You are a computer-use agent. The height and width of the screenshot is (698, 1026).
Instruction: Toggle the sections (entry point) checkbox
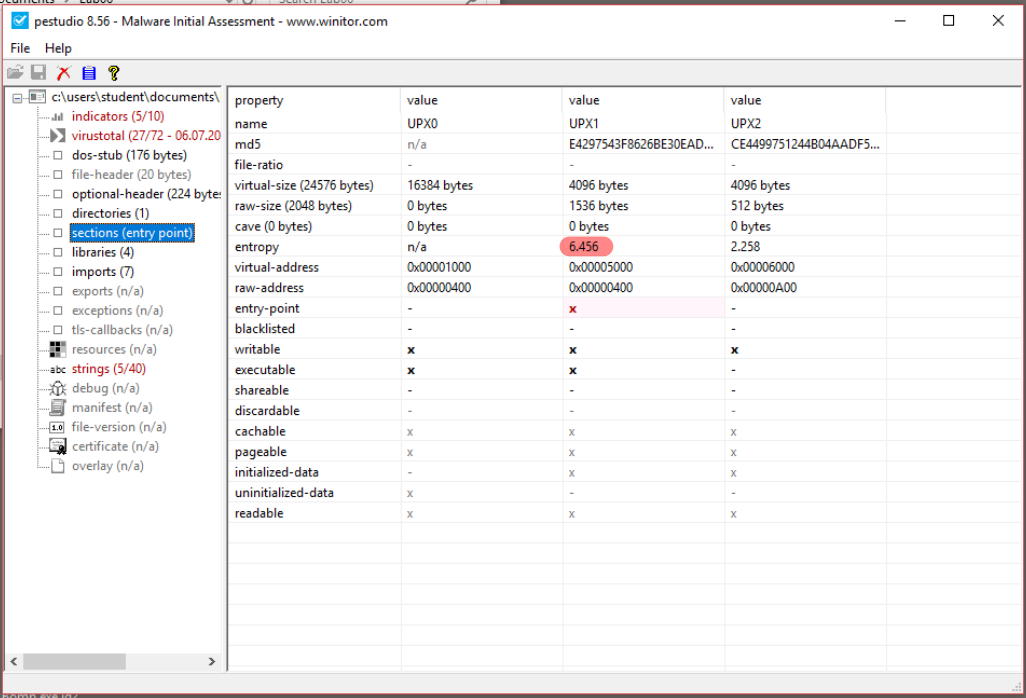click(x=58, y=233)
